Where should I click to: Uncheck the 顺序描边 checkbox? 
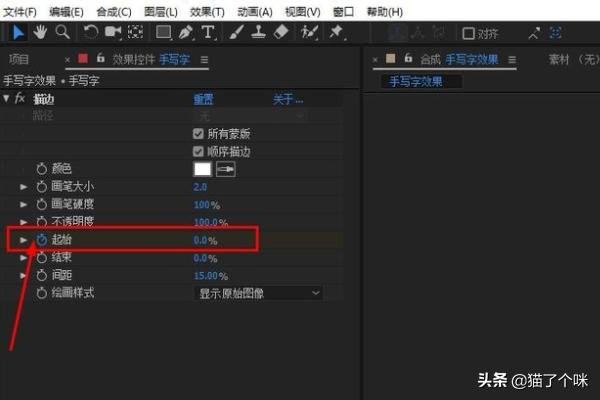198,151
